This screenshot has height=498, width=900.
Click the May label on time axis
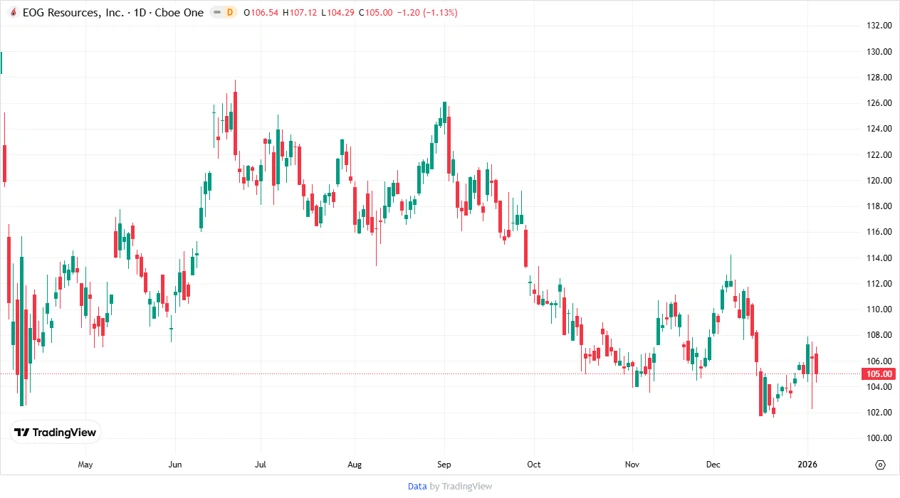(85, 464)
